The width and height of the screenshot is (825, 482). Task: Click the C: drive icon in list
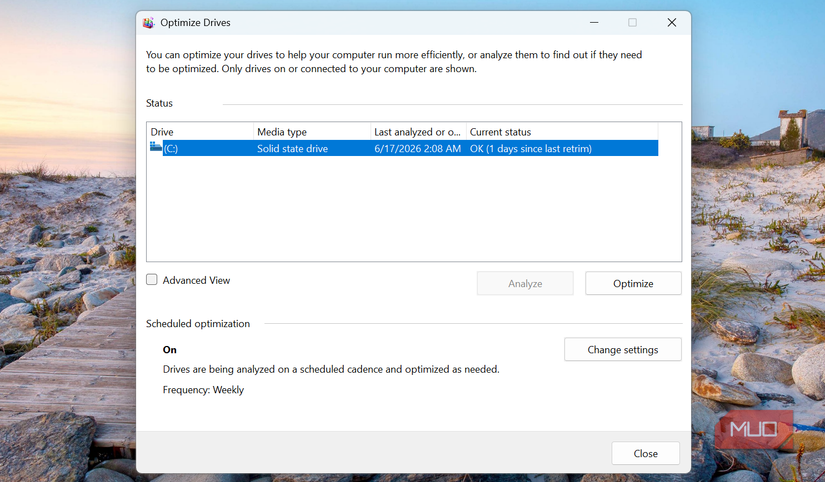tap(156, 147)
